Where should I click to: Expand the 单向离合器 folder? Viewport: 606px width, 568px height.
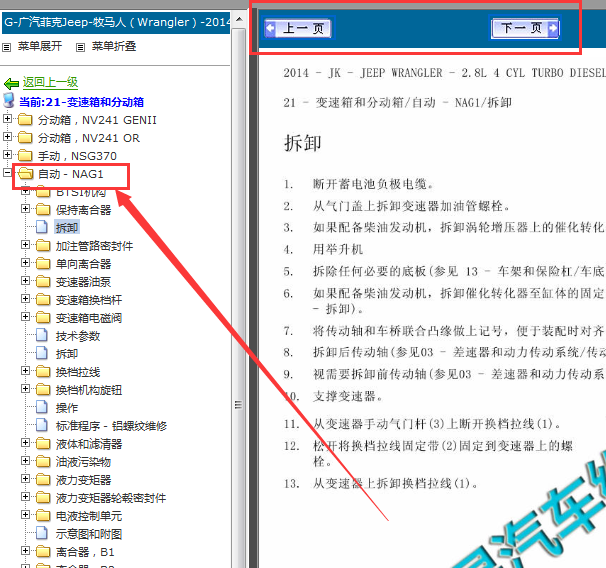coord(25,263)
